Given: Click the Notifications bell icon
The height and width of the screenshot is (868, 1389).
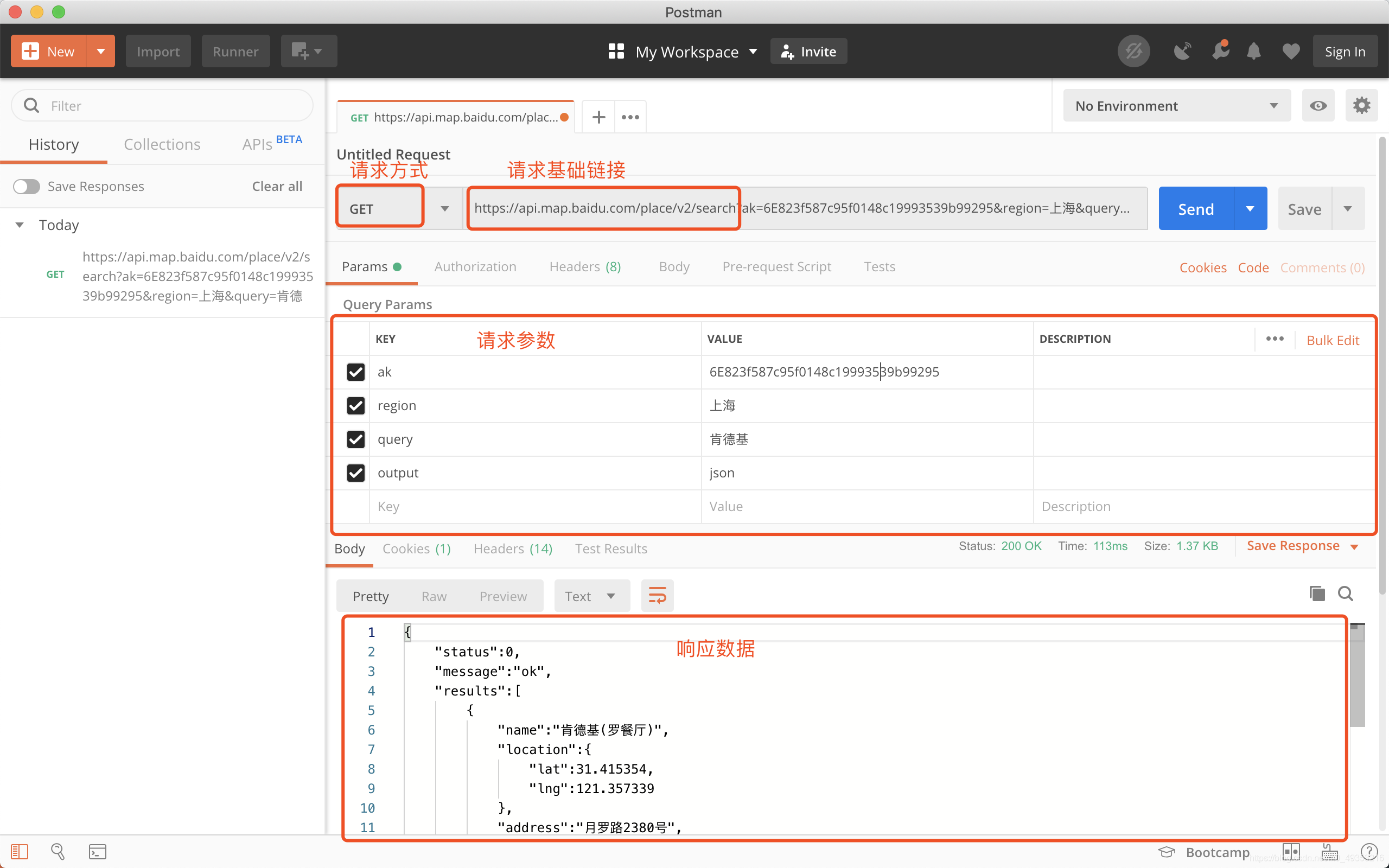Looking at the screenshot, I should 1253,51.
